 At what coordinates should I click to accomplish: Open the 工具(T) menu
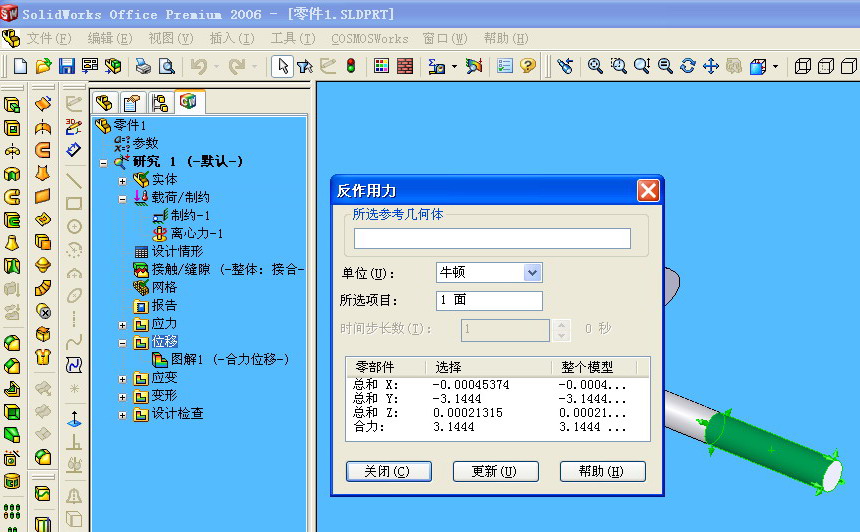(293, 38)
